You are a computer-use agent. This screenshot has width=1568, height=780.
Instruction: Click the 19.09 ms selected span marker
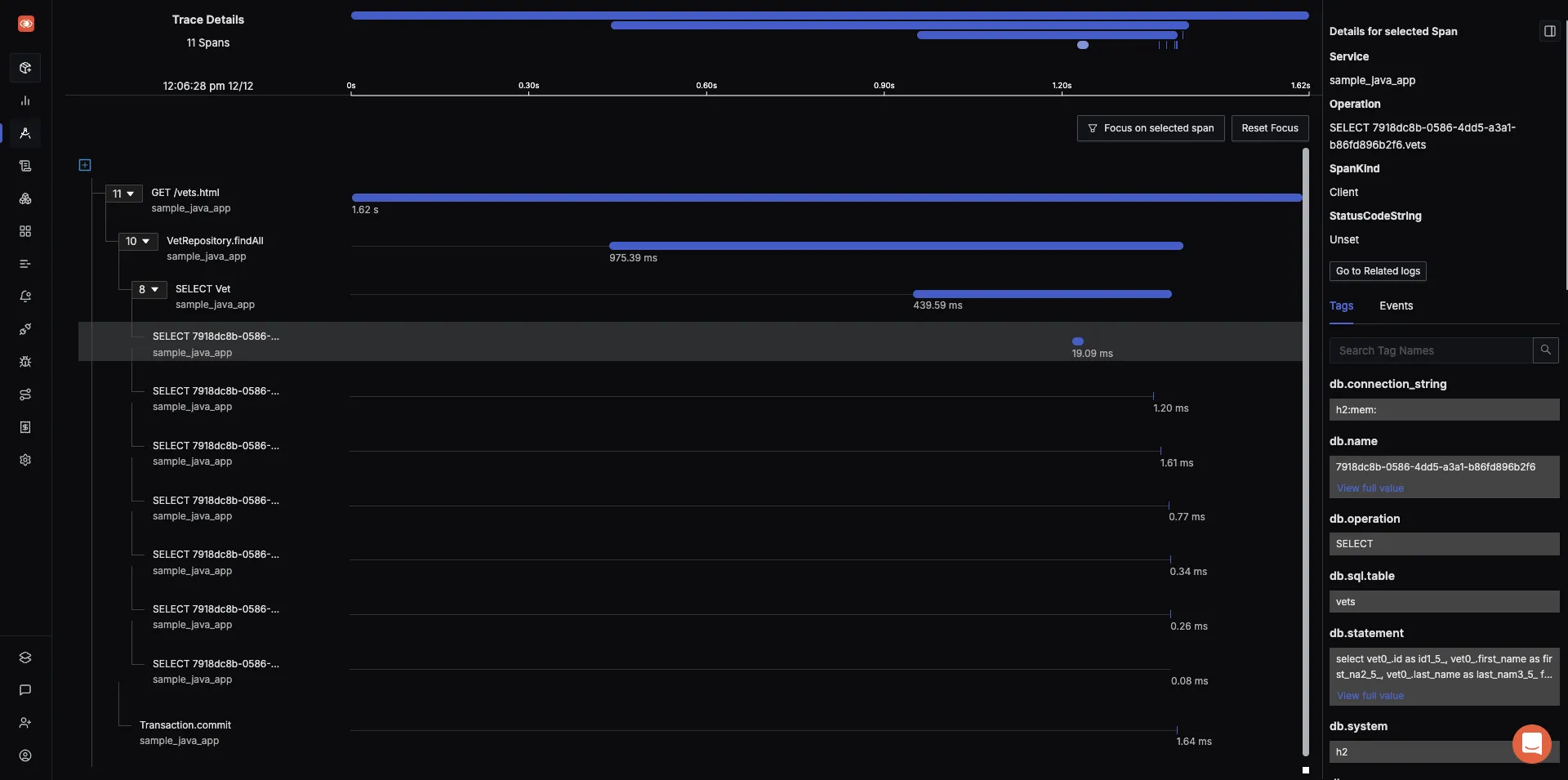(x=1078, y=341)
